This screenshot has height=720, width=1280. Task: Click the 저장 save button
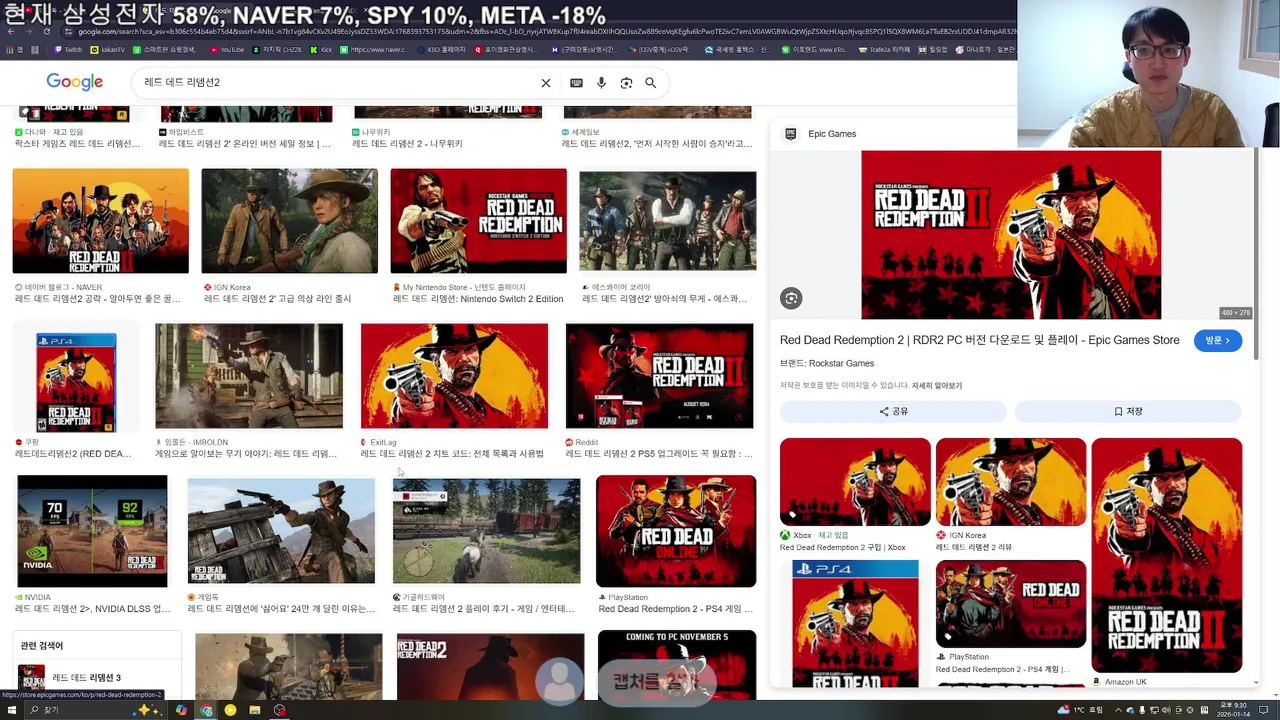click(x=1128, y=411)
